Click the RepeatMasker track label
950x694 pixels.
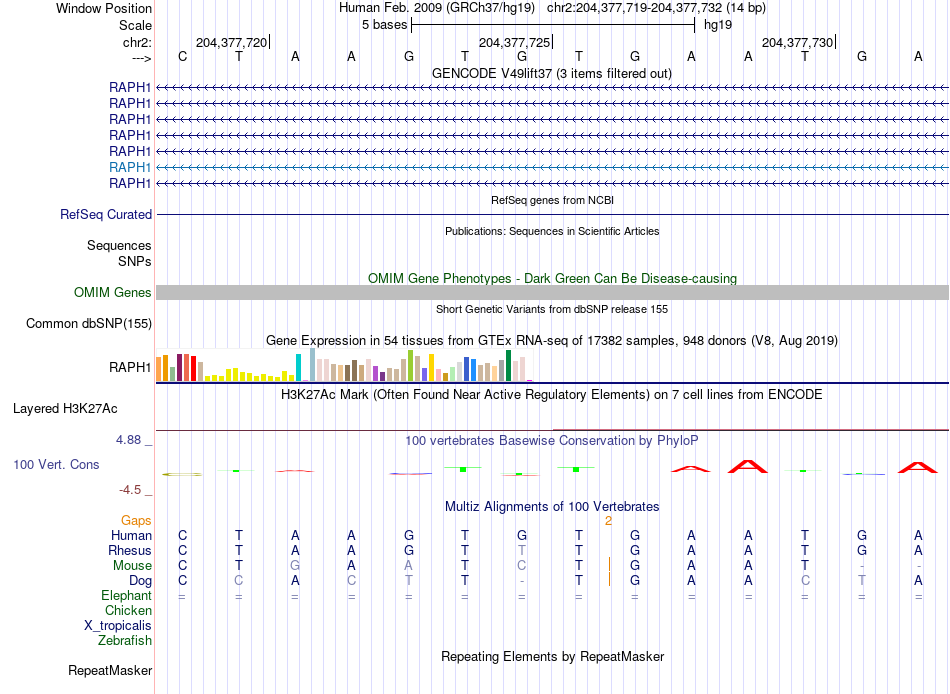(110, 670)
